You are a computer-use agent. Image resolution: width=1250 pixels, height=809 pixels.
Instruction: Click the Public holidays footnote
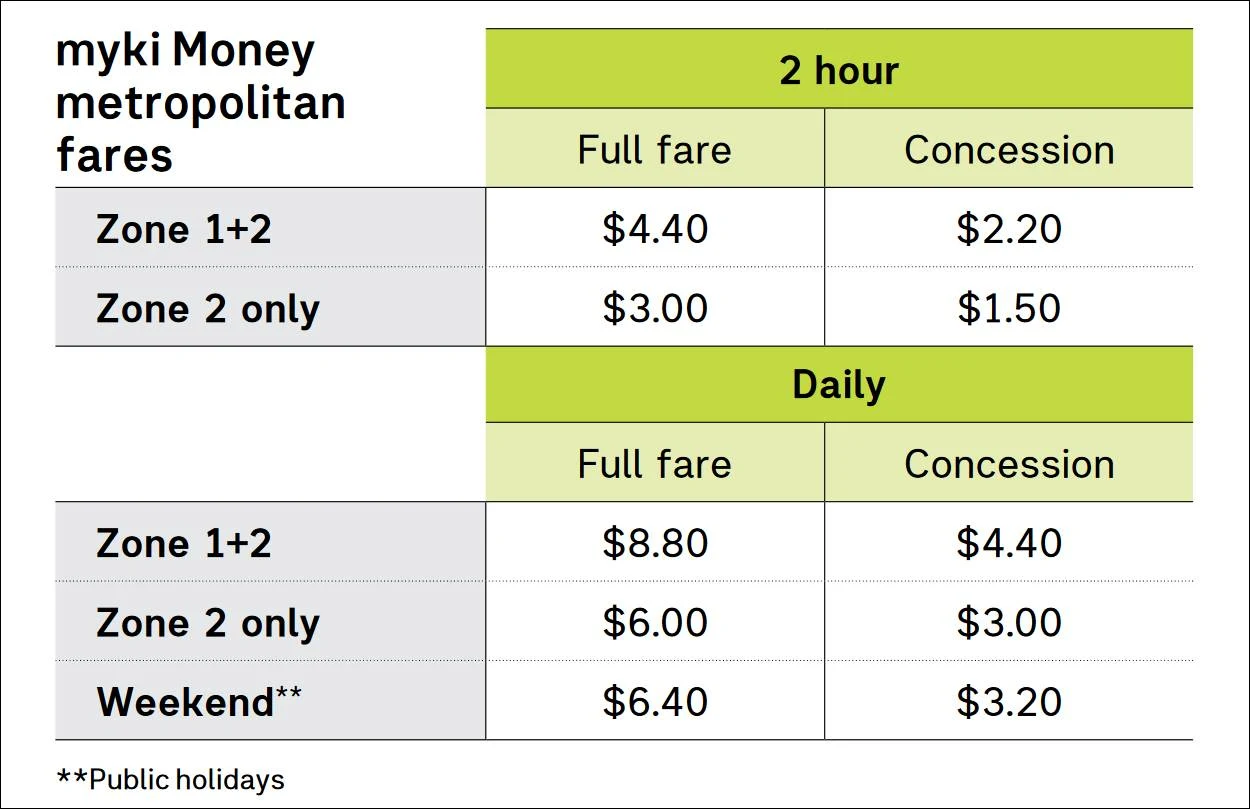[171, 780]
